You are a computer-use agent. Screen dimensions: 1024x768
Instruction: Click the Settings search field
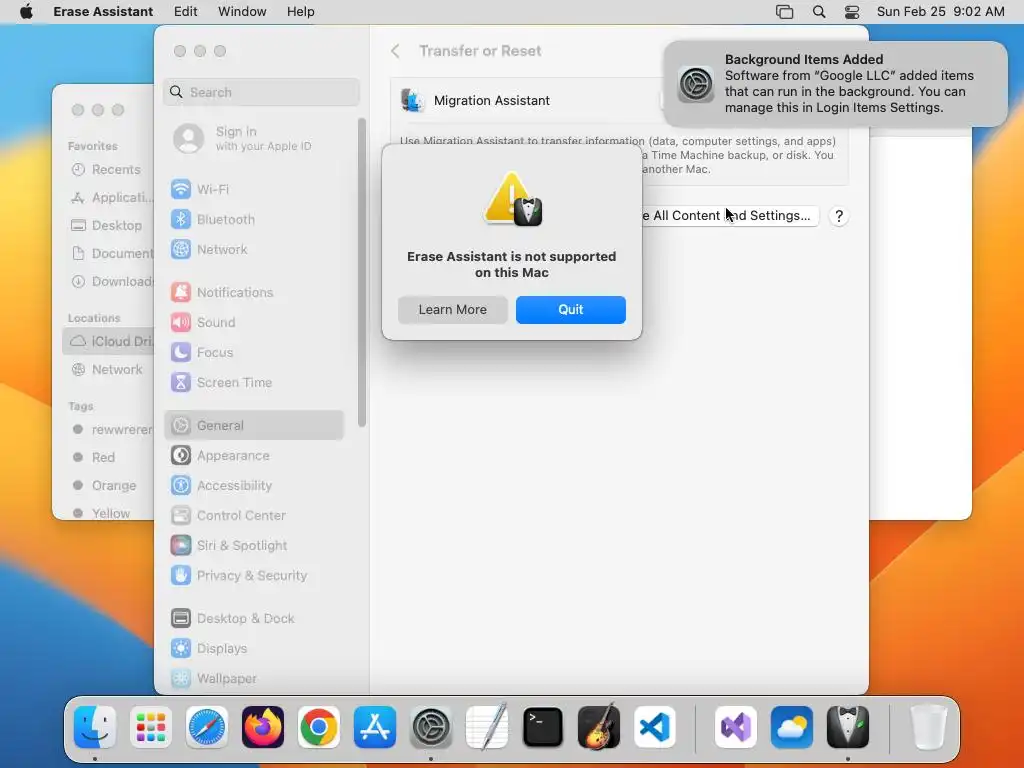pos(261,92)
